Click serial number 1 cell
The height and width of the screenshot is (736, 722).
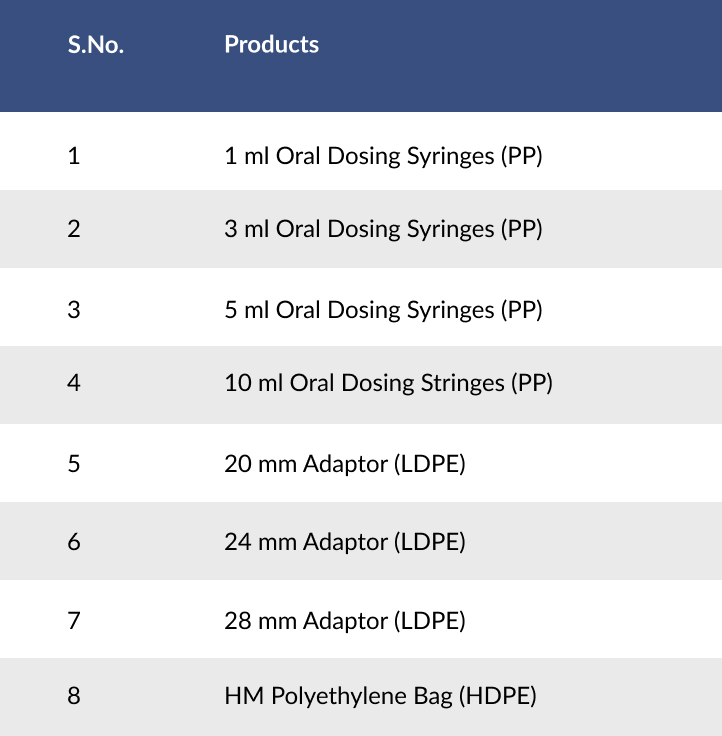pyautogui.click(x=74, y=156)
